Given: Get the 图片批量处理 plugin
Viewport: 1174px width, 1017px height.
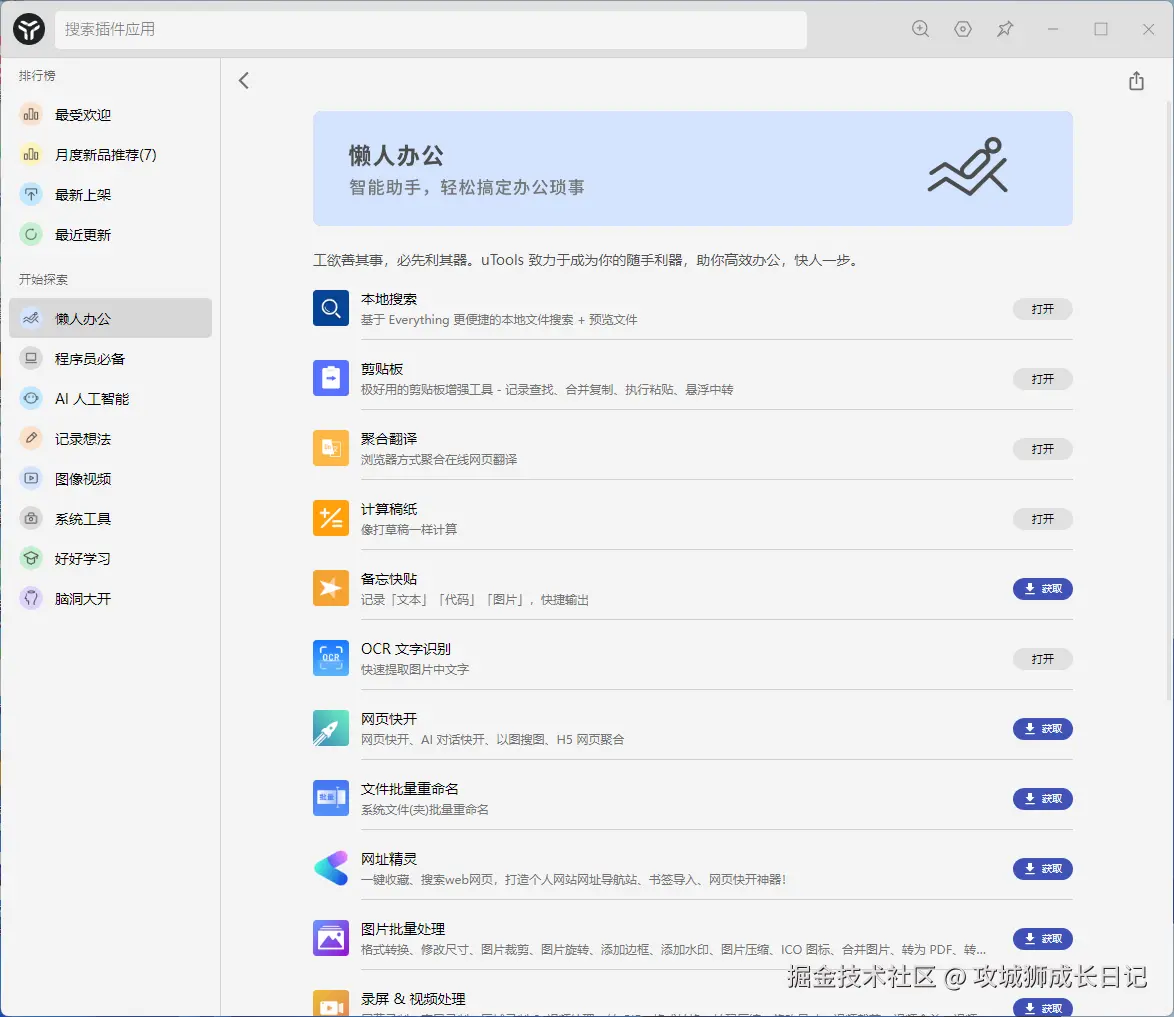Looking at the screenshot, I should click(1042, 939).
